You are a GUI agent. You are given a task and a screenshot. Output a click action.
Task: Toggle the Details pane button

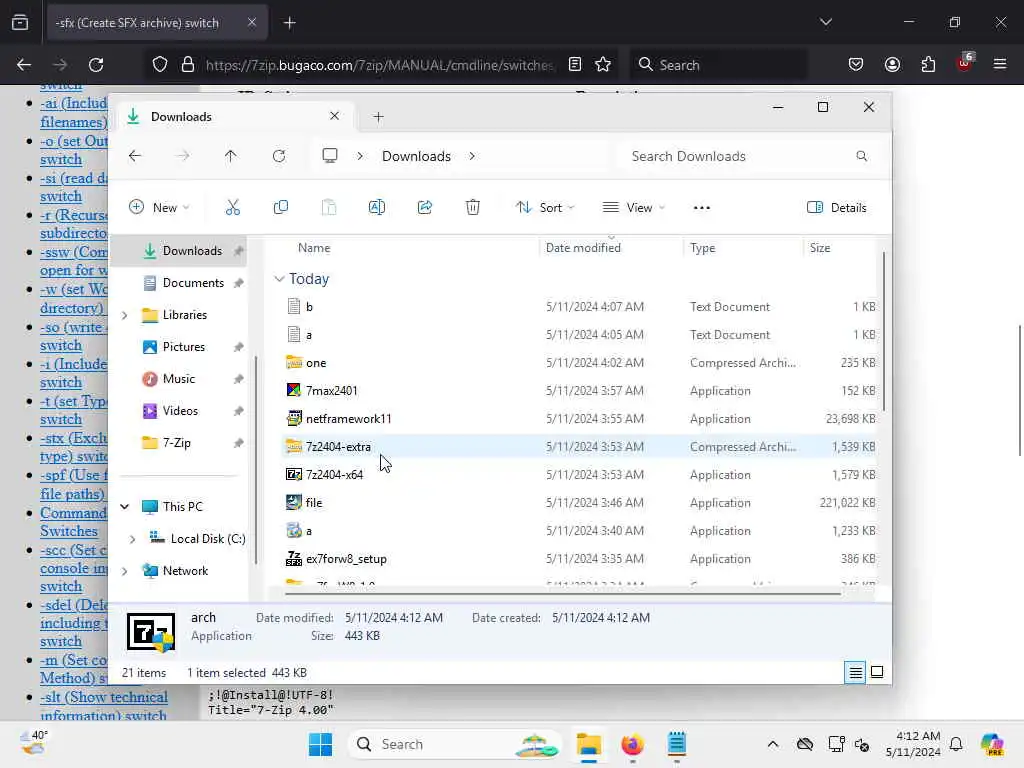[x=837, y=208]
